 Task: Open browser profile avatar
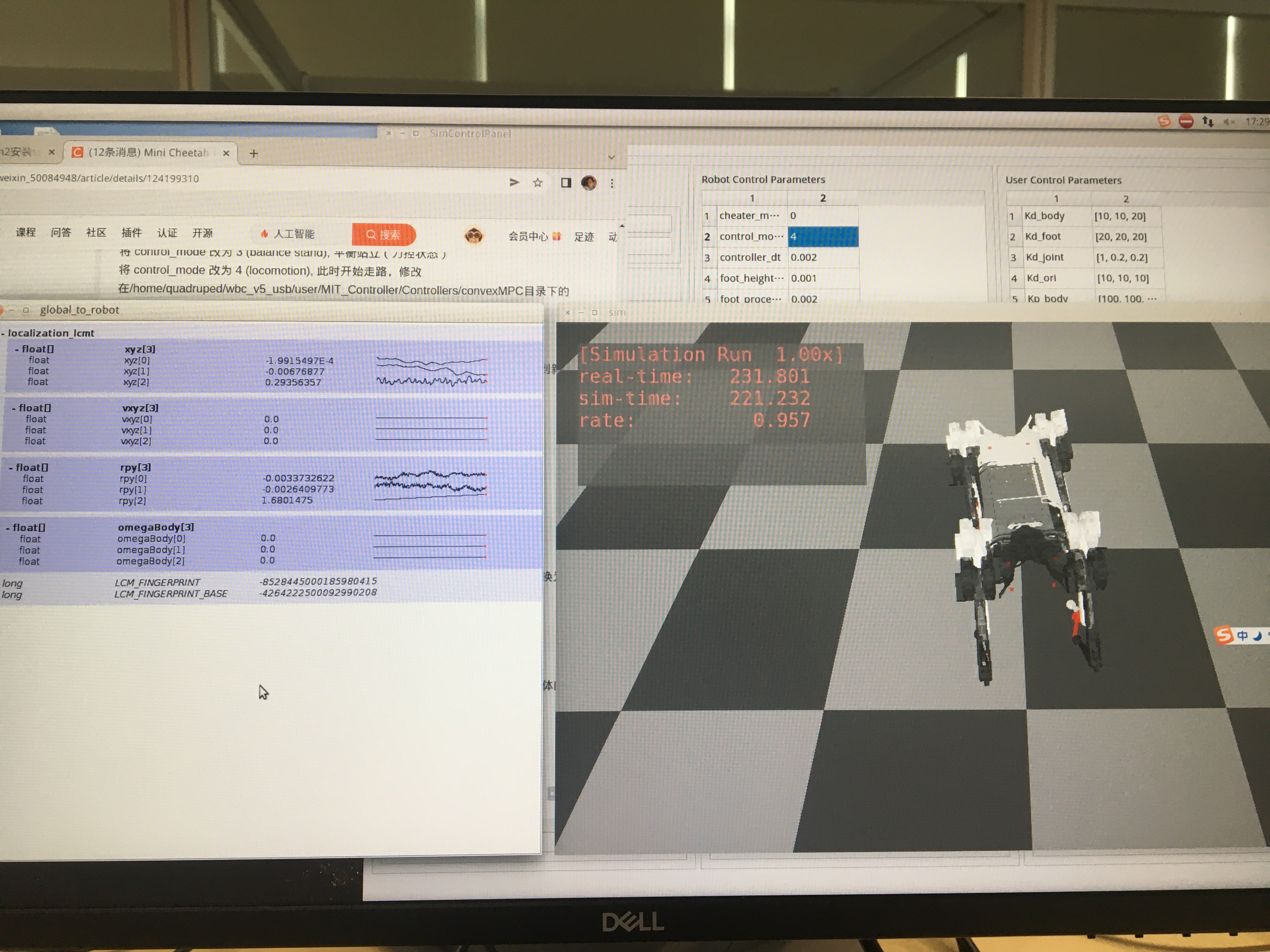[588, 183]
